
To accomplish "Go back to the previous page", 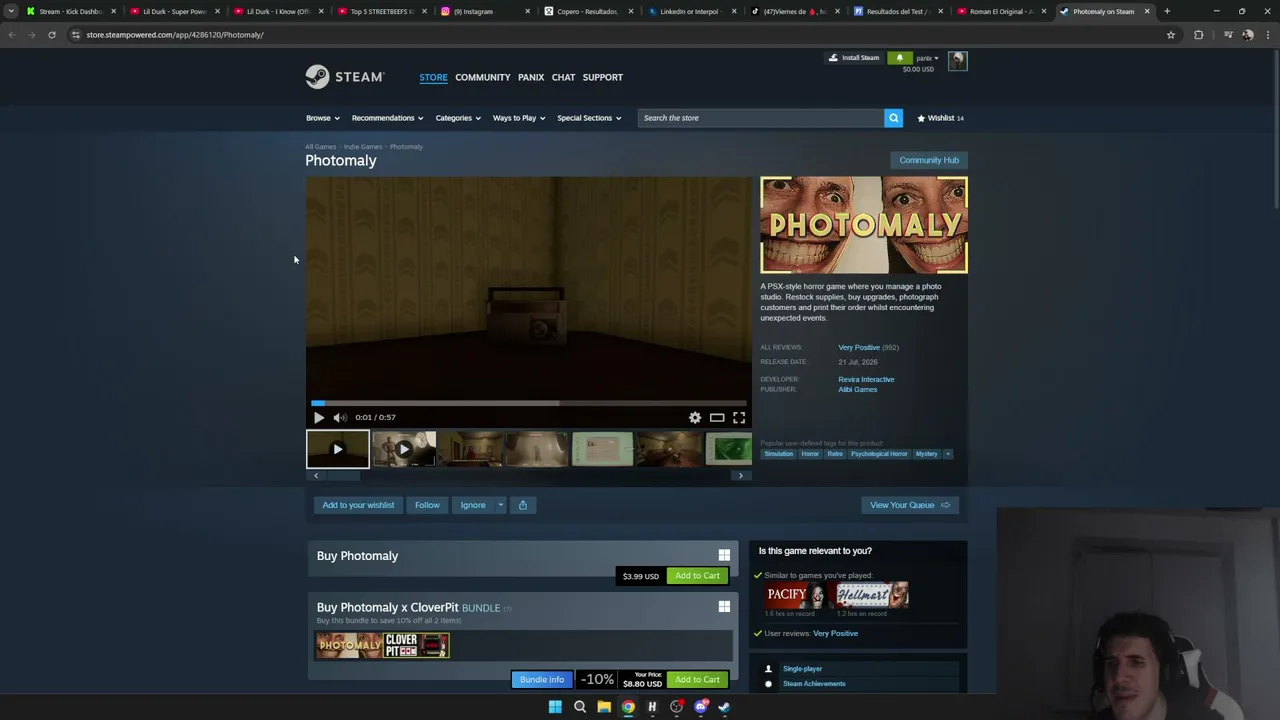I will [12, 35].
